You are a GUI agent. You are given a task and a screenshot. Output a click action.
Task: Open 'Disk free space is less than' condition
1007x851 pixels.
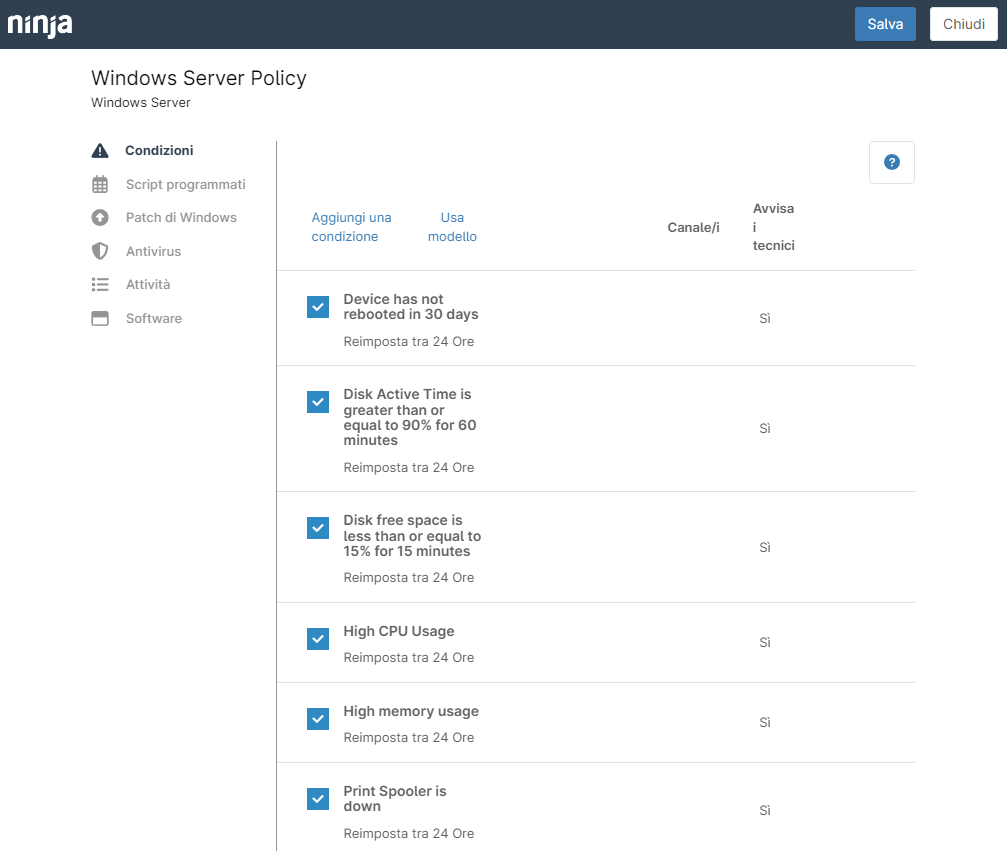(412, 536)
